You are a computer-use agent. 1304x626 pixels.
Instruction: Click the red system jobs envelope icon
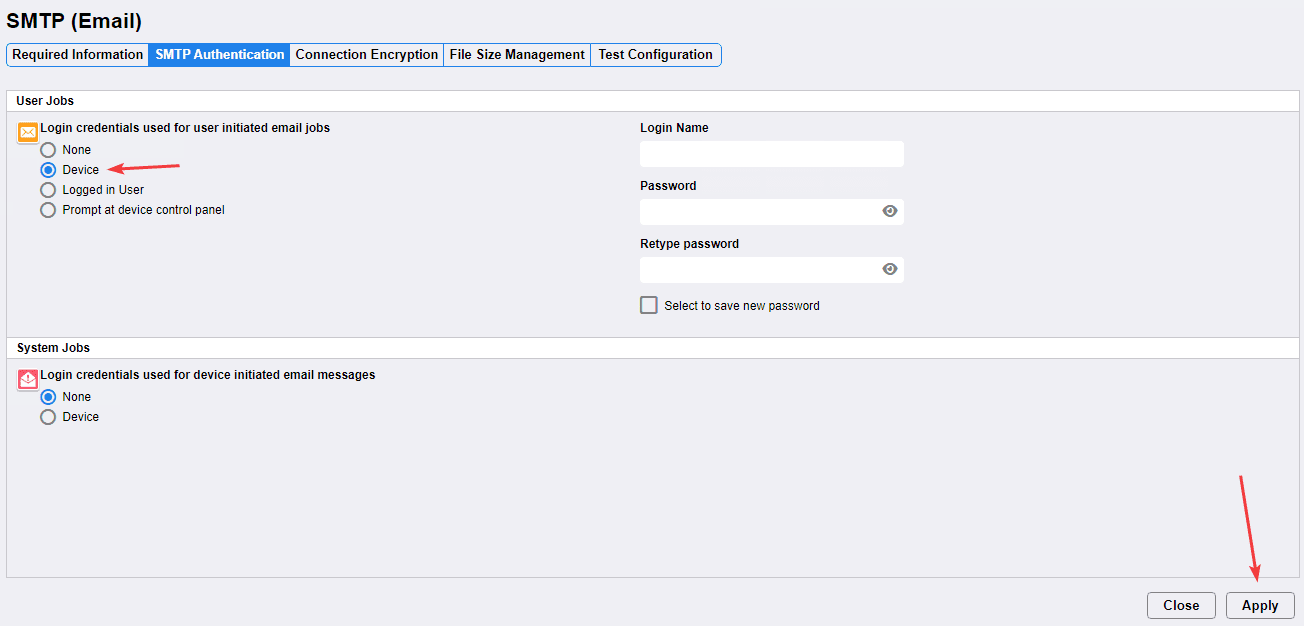click(28, 379)
